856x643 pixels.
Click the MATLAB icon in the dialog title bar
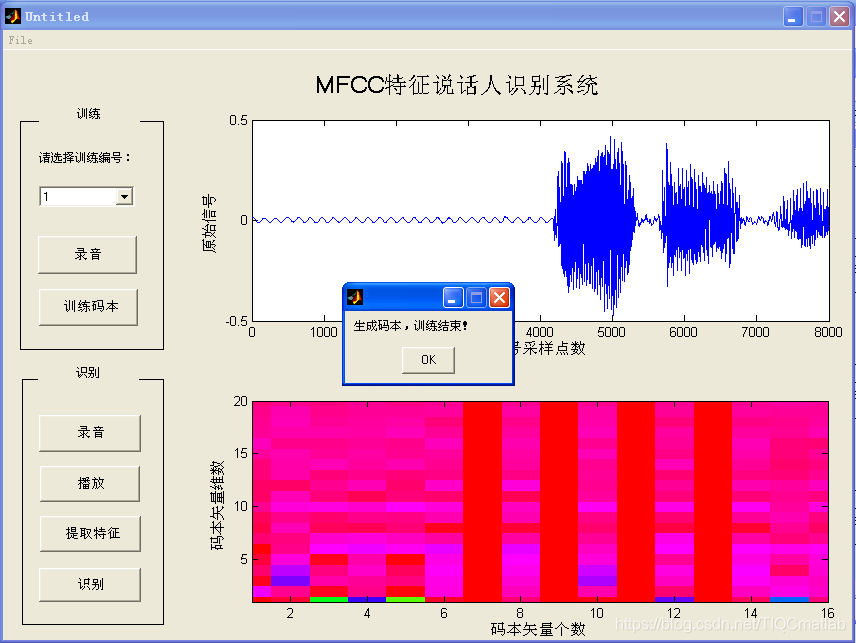coord(355,297)
